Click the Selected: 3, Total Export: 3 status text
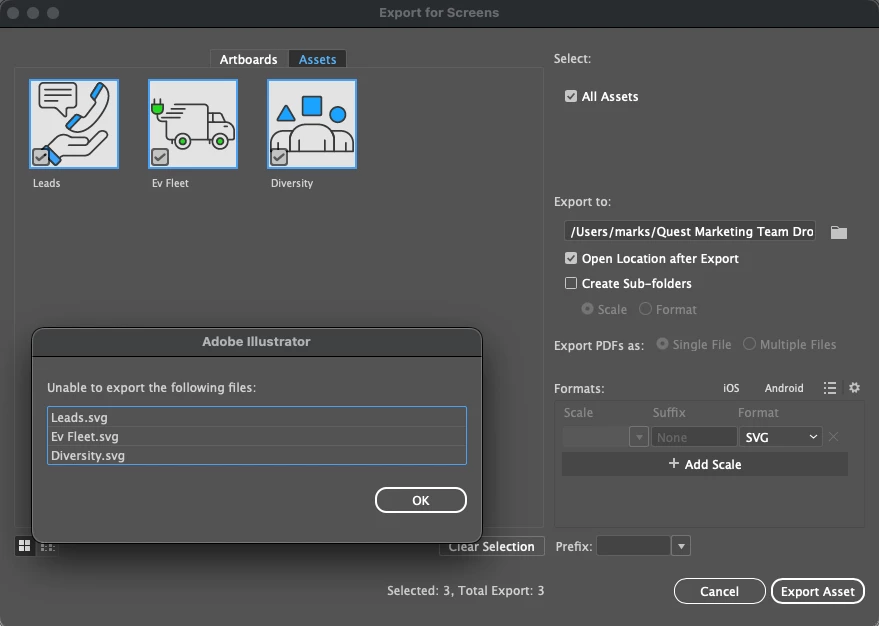 [465, 591]
